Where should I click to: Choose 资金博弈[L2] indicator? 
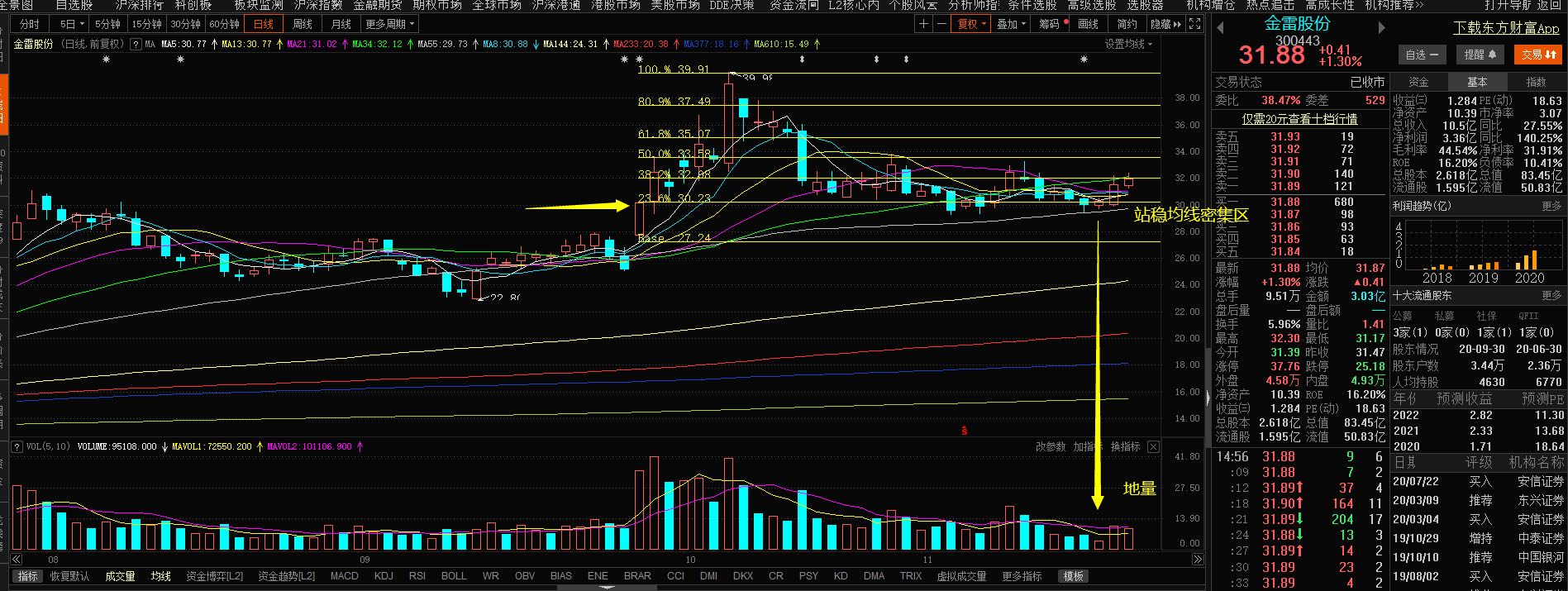click(x=214, y=576)
